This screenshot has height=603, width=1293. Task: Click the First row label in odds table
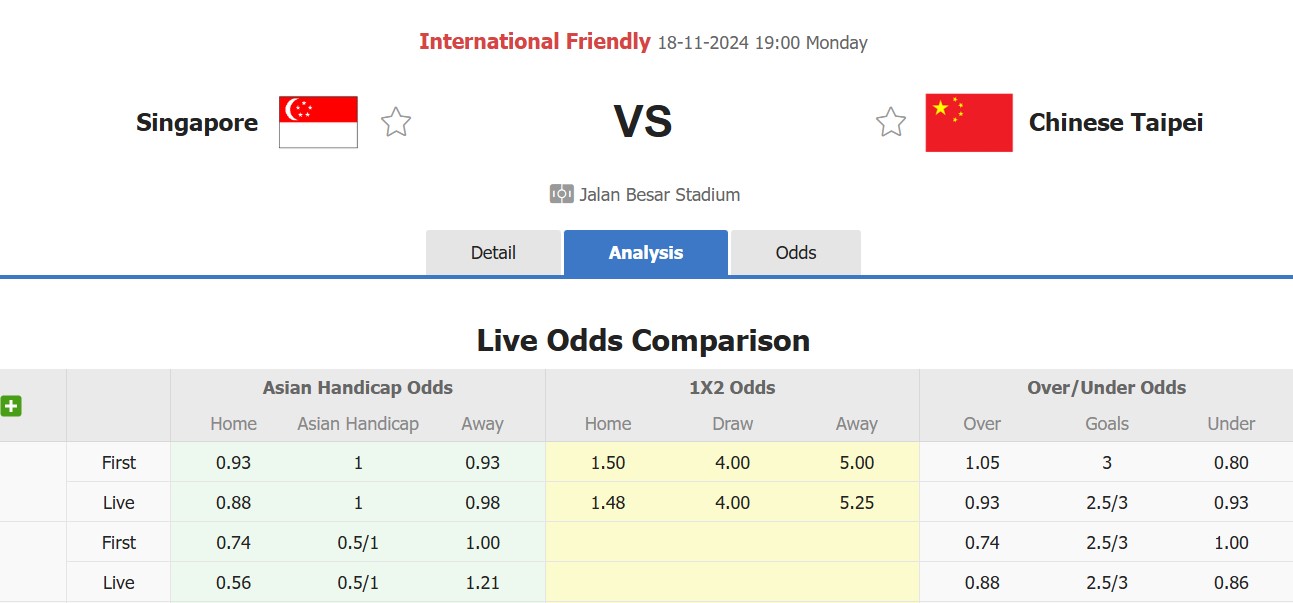[118, 462]
